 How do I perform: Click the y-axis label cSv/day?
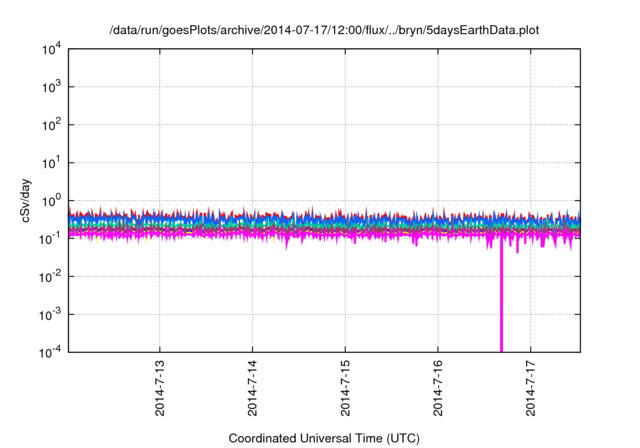[26, 200]
